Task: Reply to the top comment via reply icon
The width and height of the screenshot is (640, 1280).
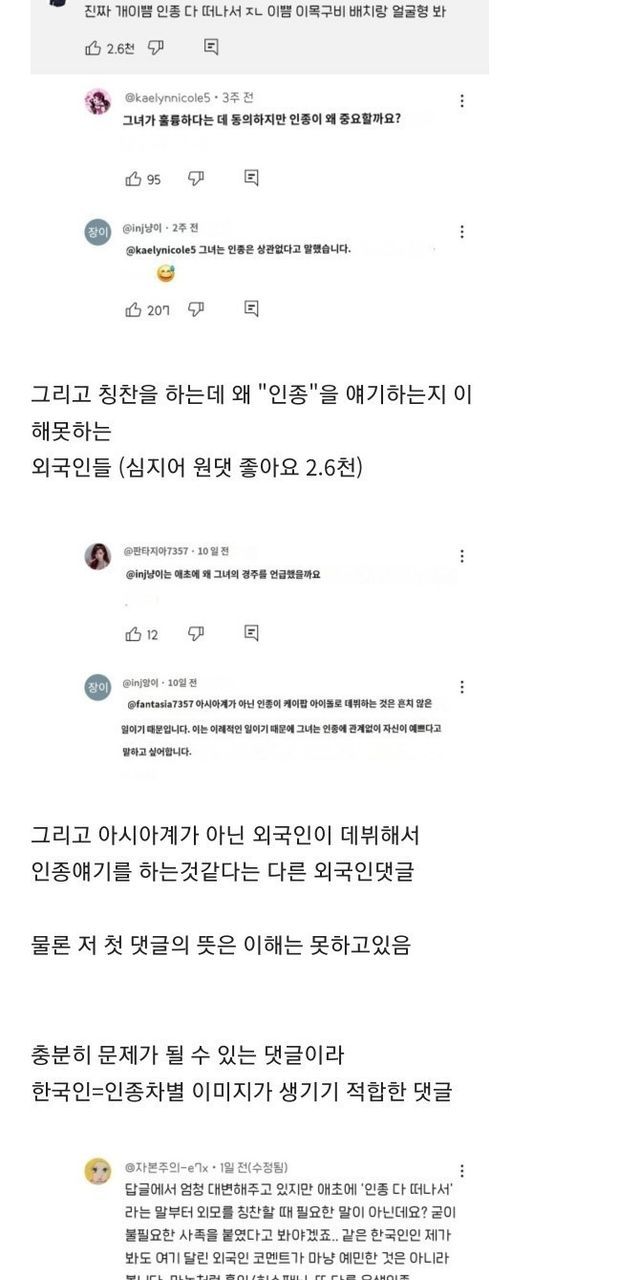Action: 211,47
